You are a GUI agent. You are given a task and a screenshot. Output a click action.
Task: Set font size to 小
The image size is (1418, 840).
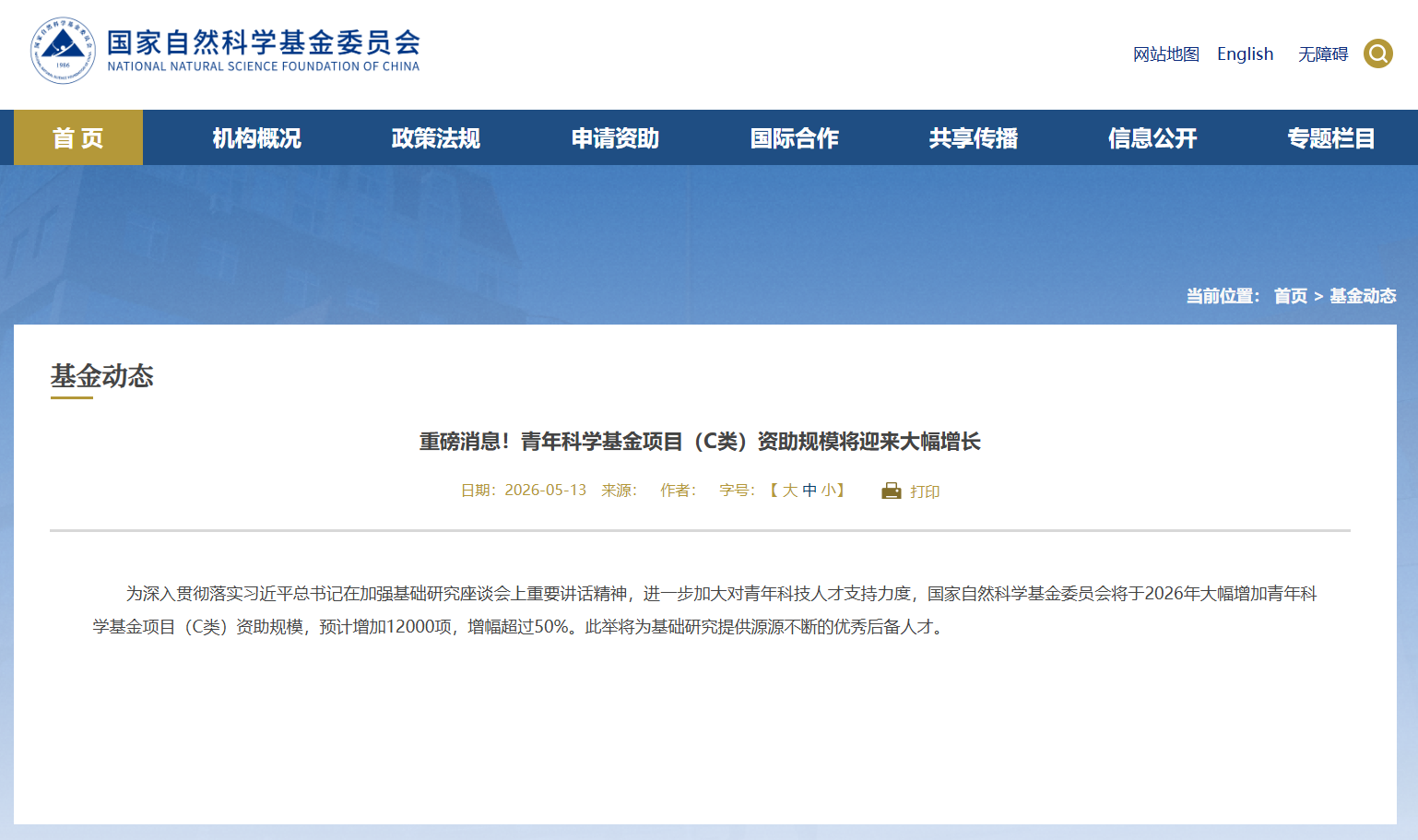(x=828, y=491)
